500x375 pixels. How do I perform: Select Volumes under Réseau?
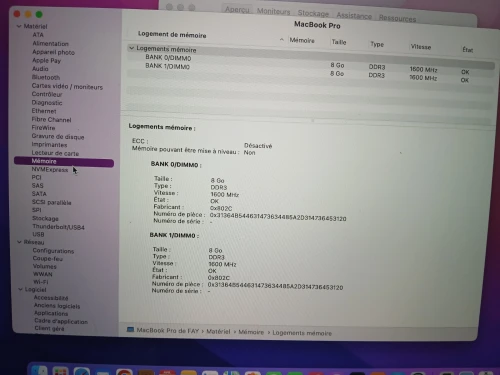click(x=45, y=266)
